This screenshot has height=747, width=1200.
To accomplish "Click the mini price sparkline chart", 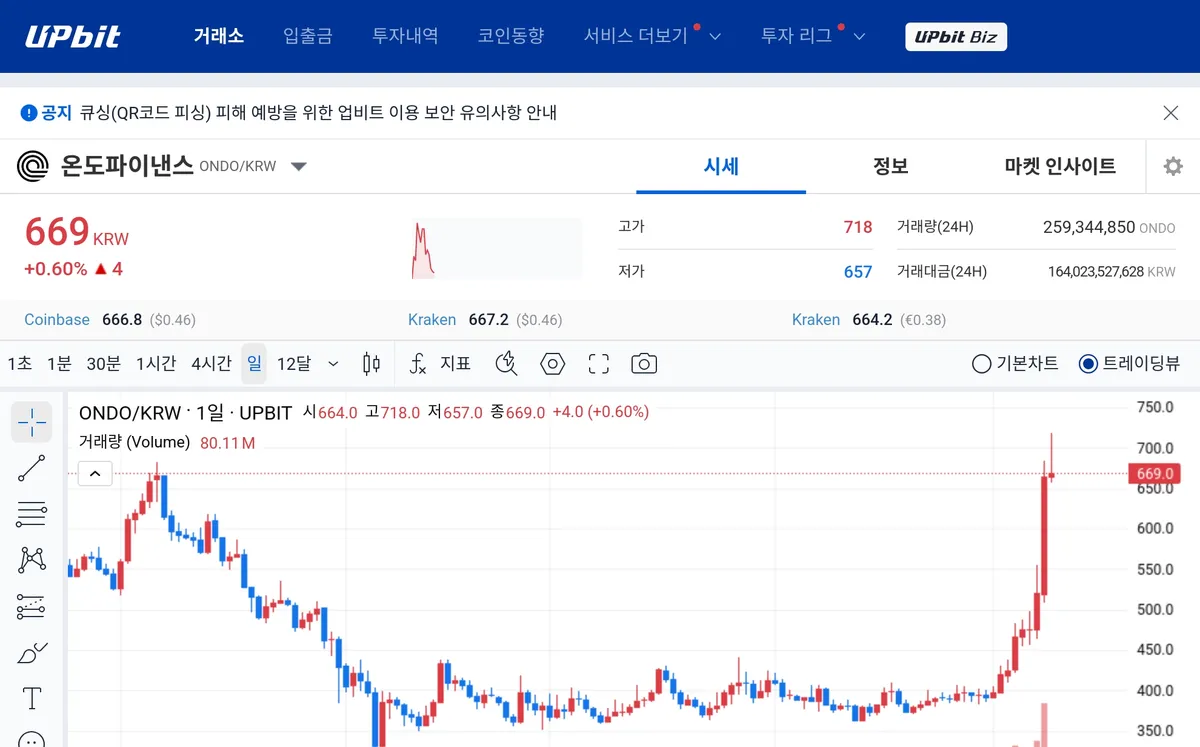I will (497, 248).
